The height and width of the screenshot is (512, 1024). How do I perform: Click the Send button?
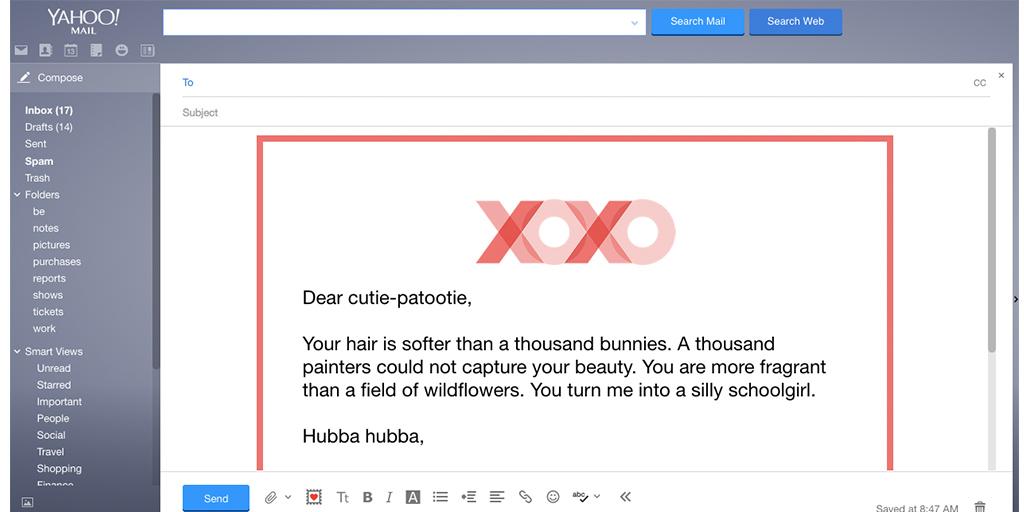click(216, 498)
